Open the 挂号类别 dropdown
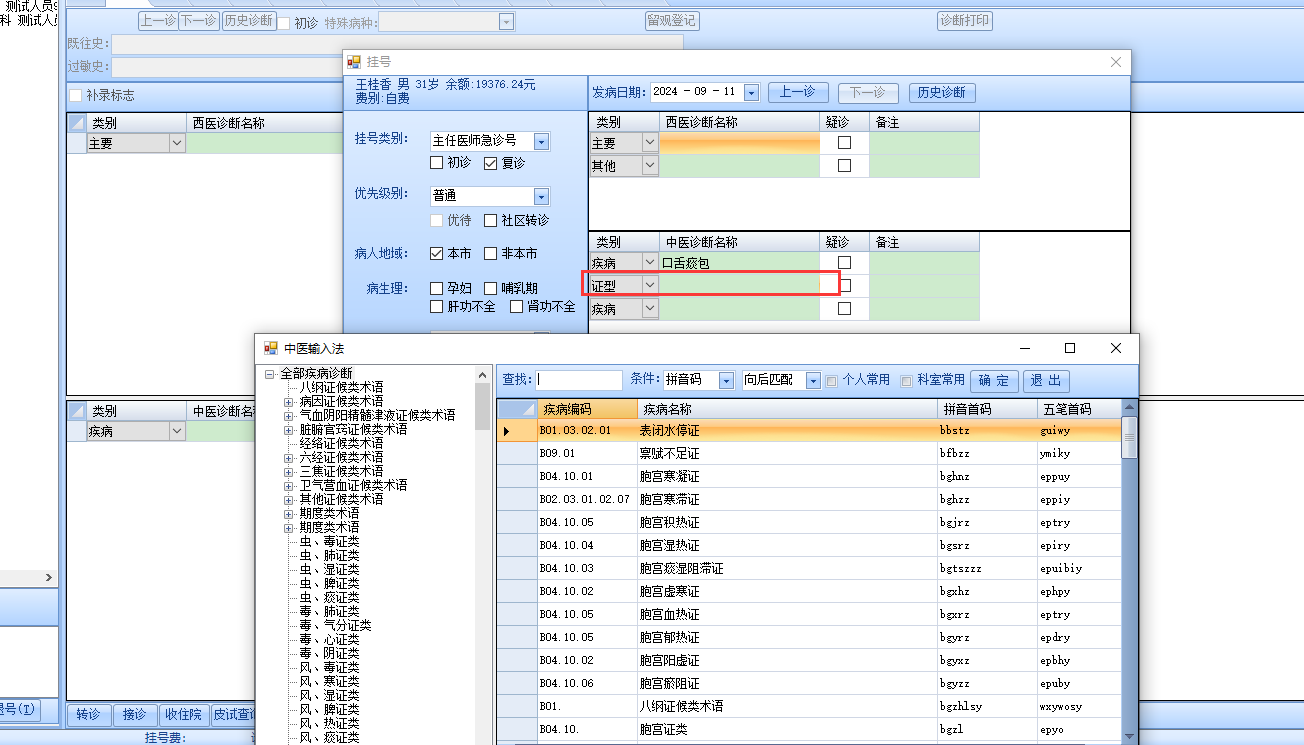Screen dimensions: 1304x745 [542, 141]
